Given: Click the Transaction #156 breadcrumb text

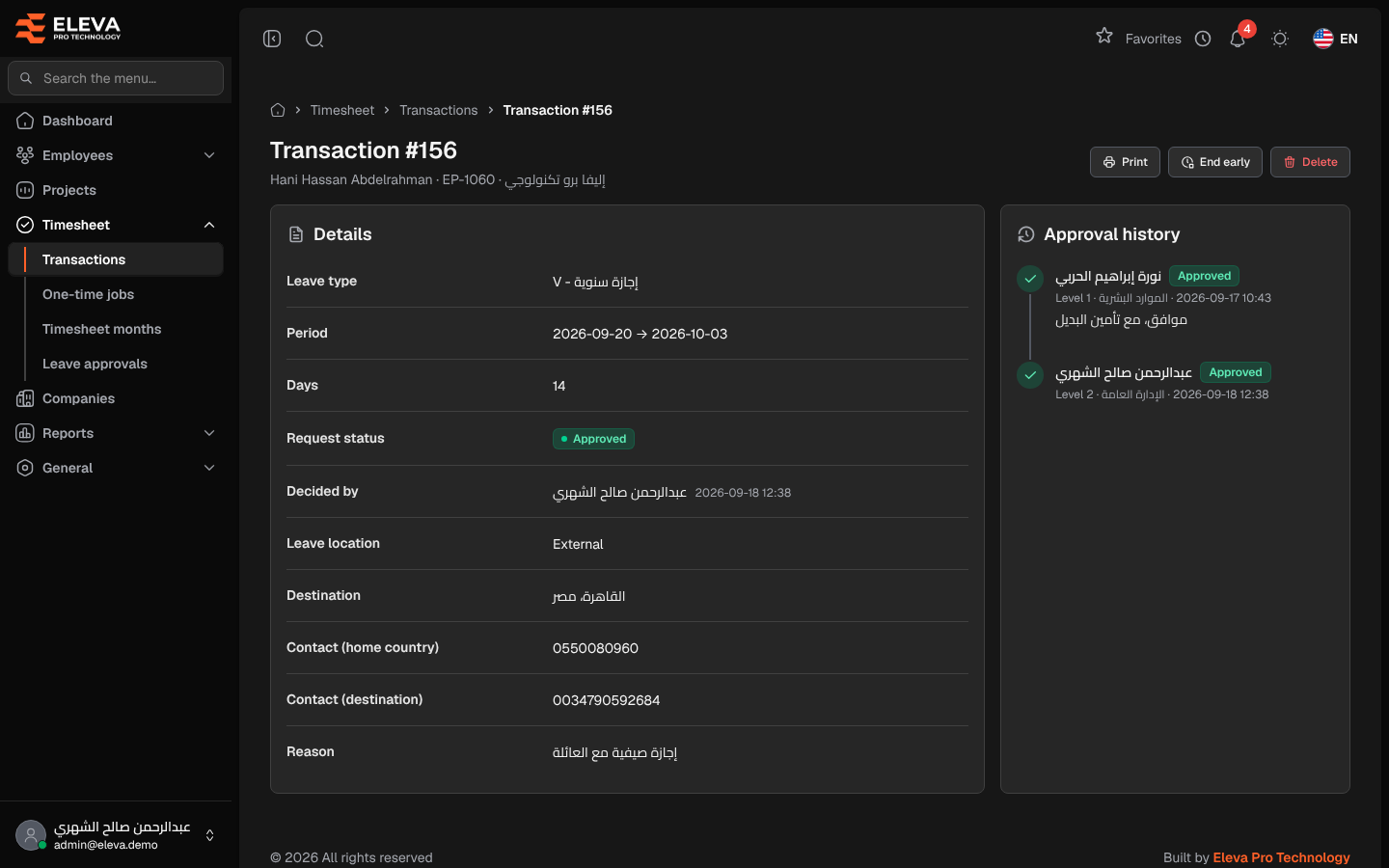Looking at the screenshot, I should click(x=558, y=110).
